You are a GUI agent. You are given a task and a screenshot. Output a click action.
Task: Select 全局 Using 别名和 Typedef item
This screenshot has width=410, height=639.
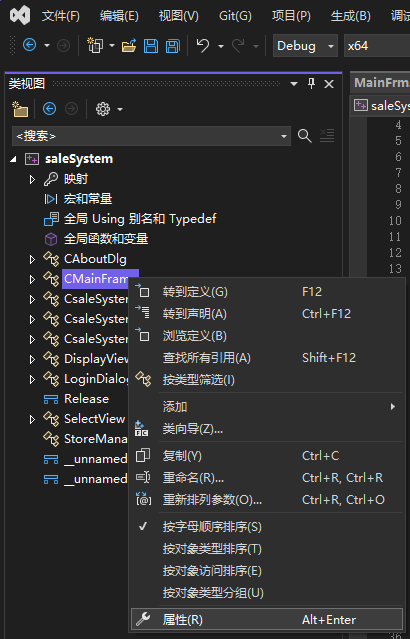(x=140, y=219)
